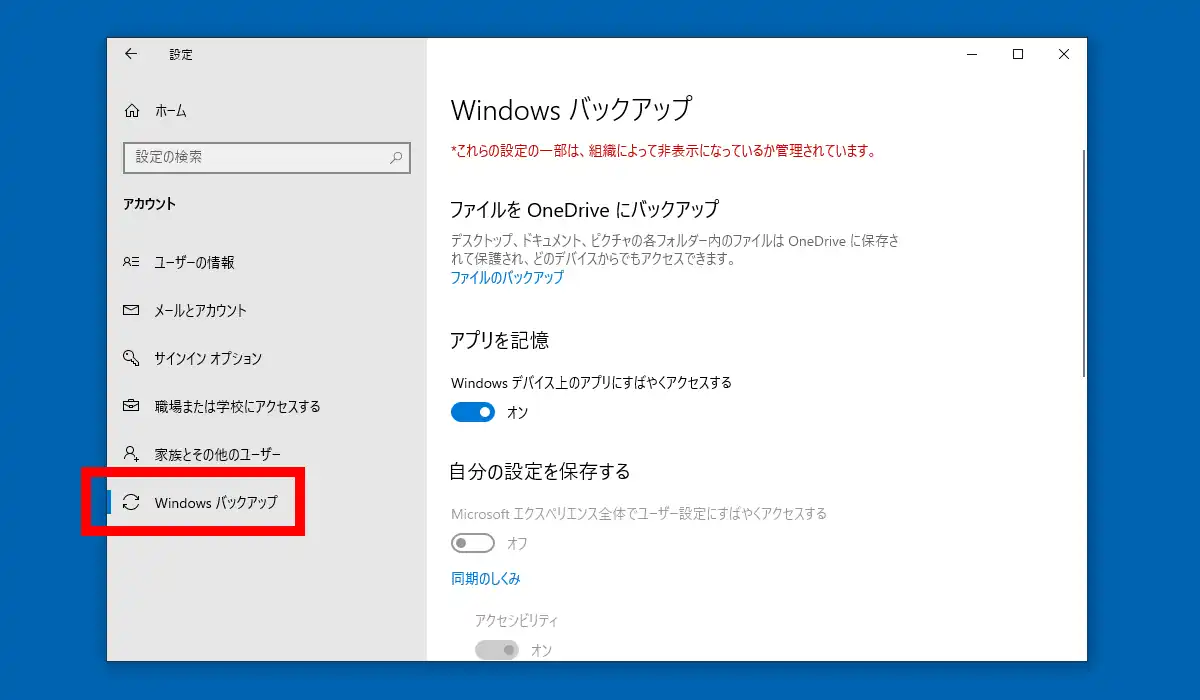Screen dimensions: 1200x700
Task: Click the 自分の設定を保存する heading
Action: (x=540, y=471)
